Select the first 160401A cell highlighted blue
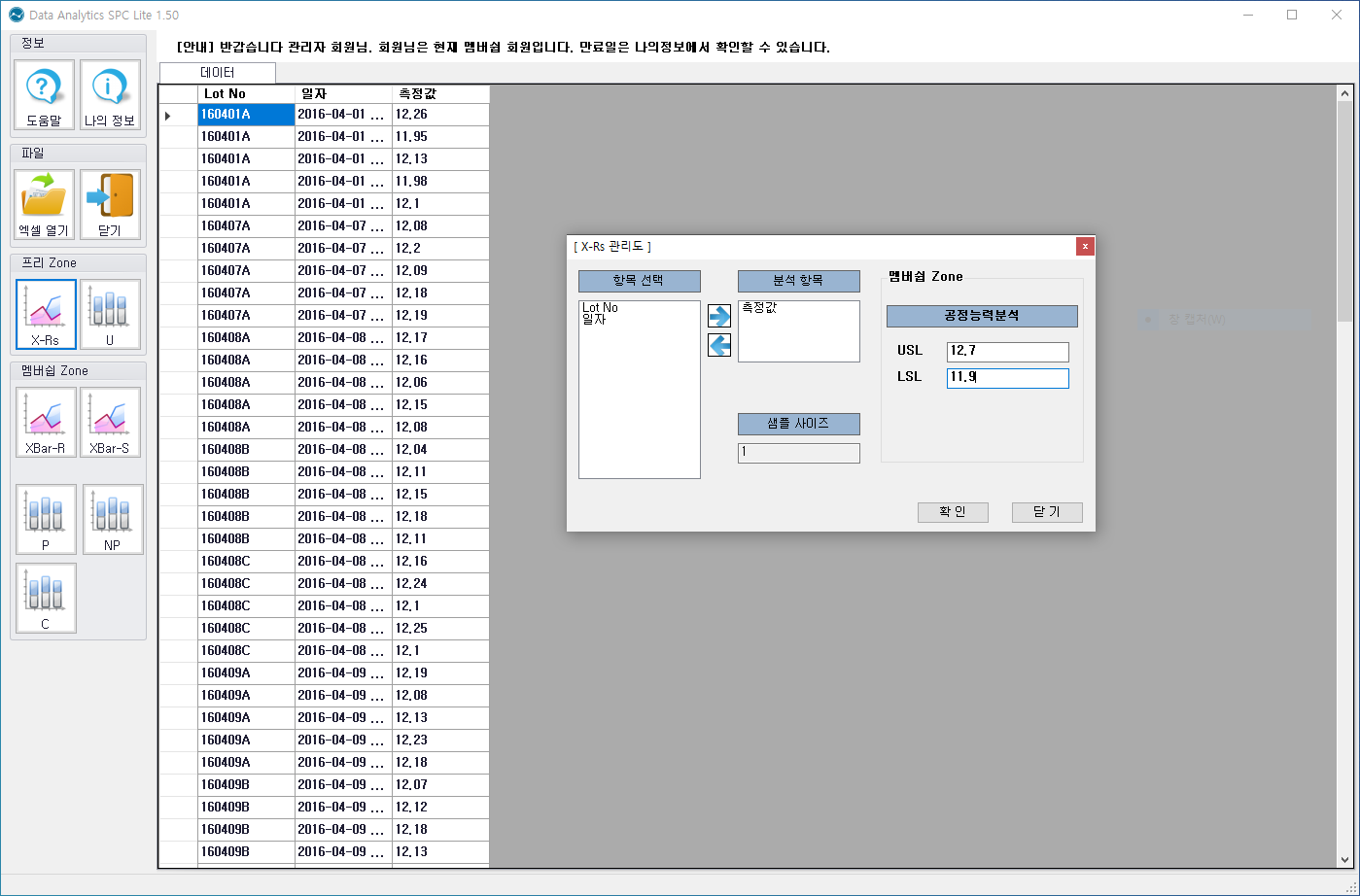Screen dimensions: 1360x896 click(246, 115)
